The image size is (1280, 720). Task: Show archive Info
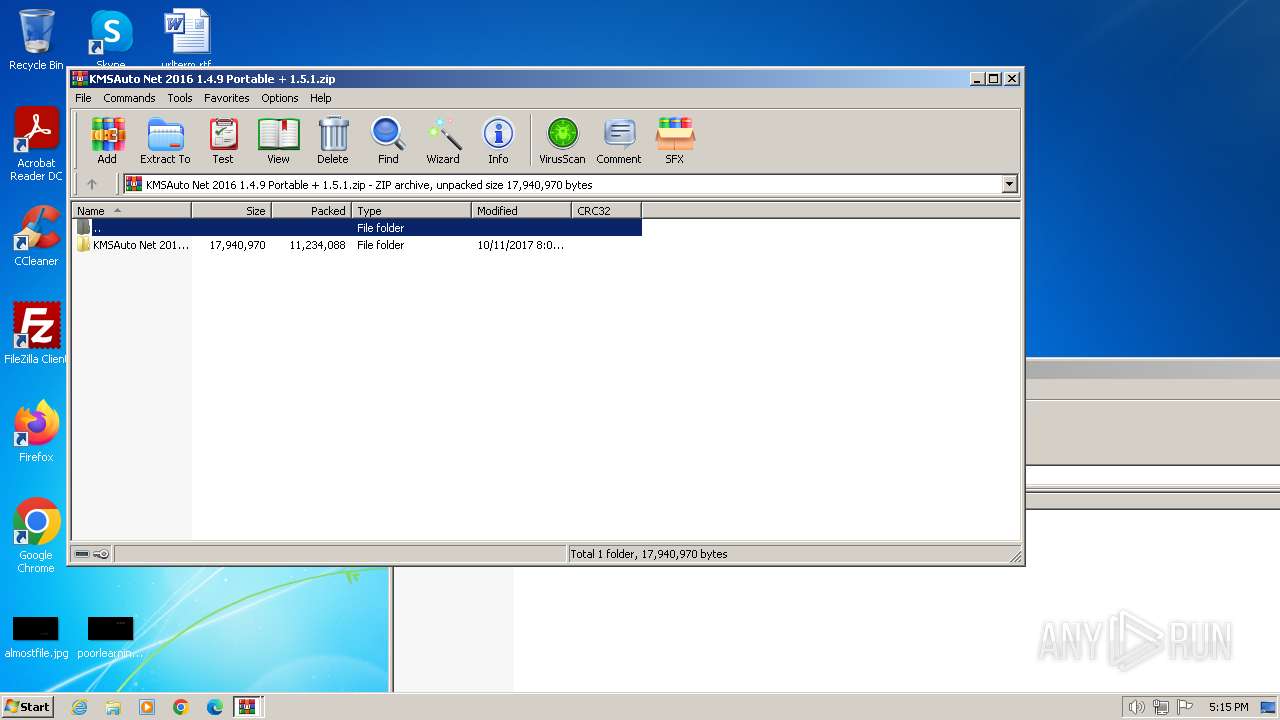click(x=498, y=140)
